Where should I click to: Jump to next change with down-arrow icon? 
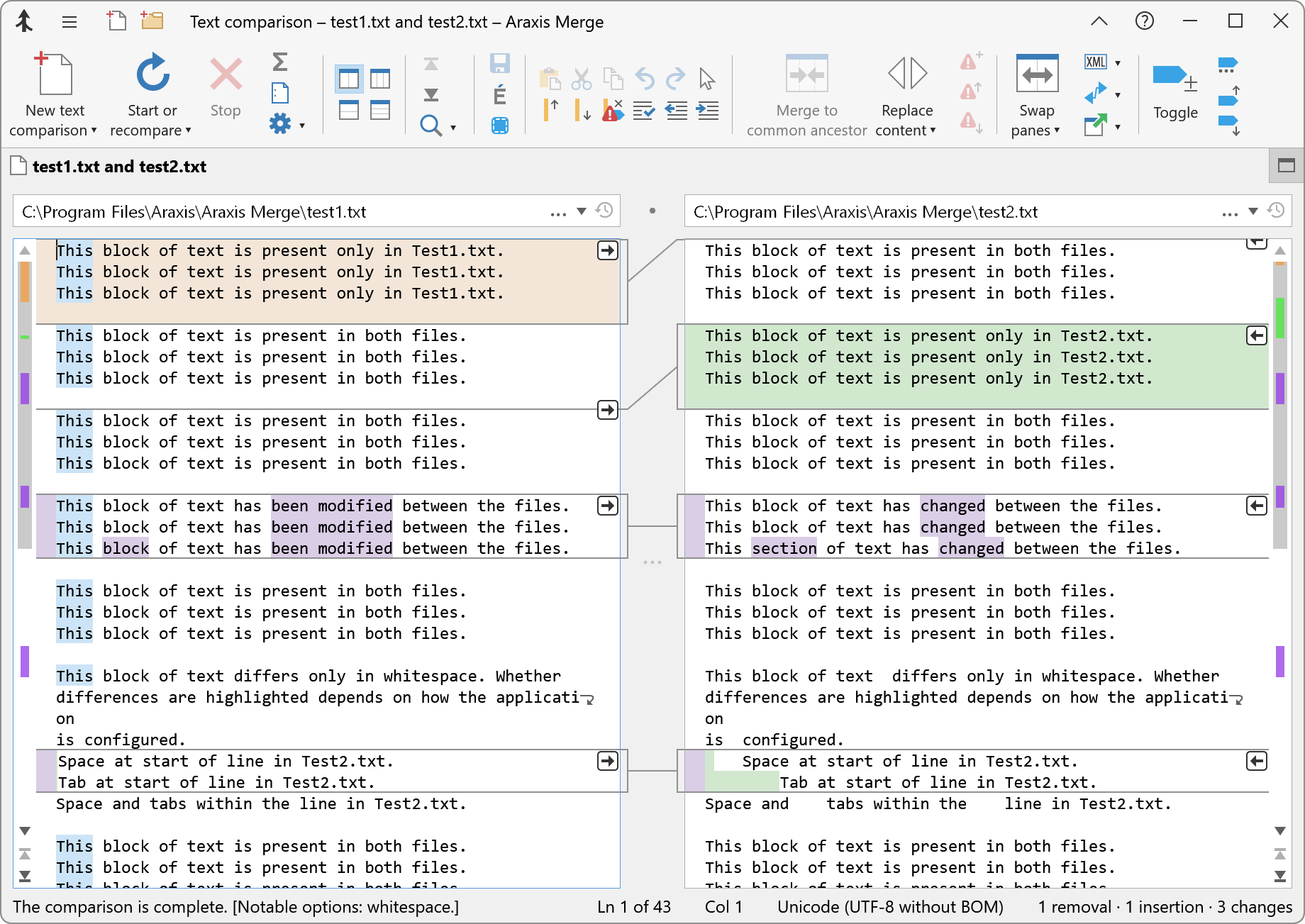point(582,110)
